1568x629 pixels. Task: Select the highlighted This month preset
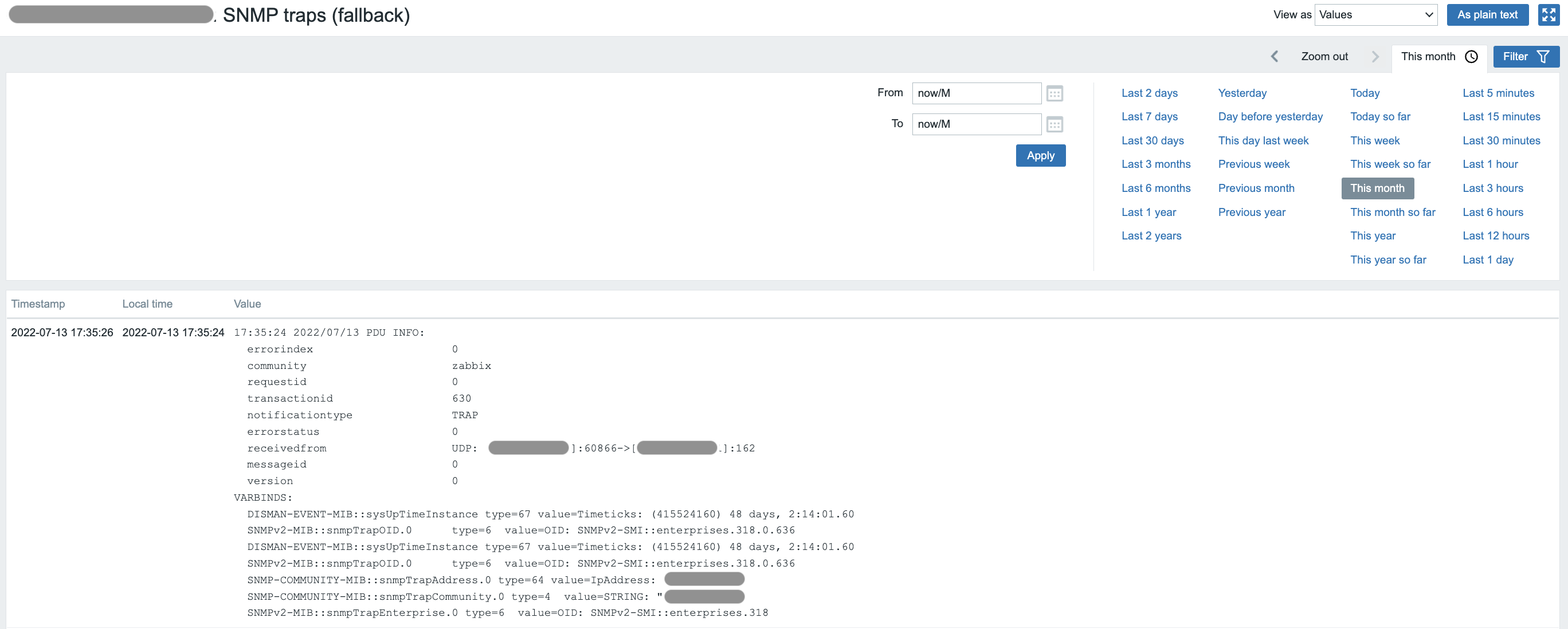pyautogui.click(x=1377, y=188)
